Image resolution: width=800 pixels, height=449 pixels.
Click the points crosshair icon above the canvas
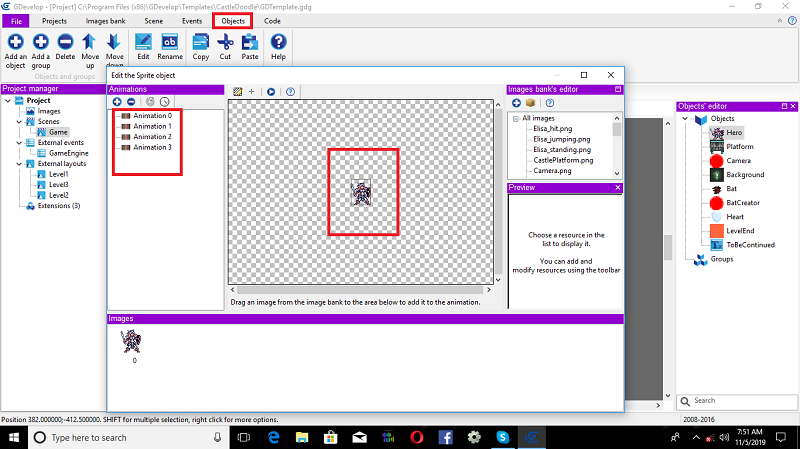tap(252, 92)
